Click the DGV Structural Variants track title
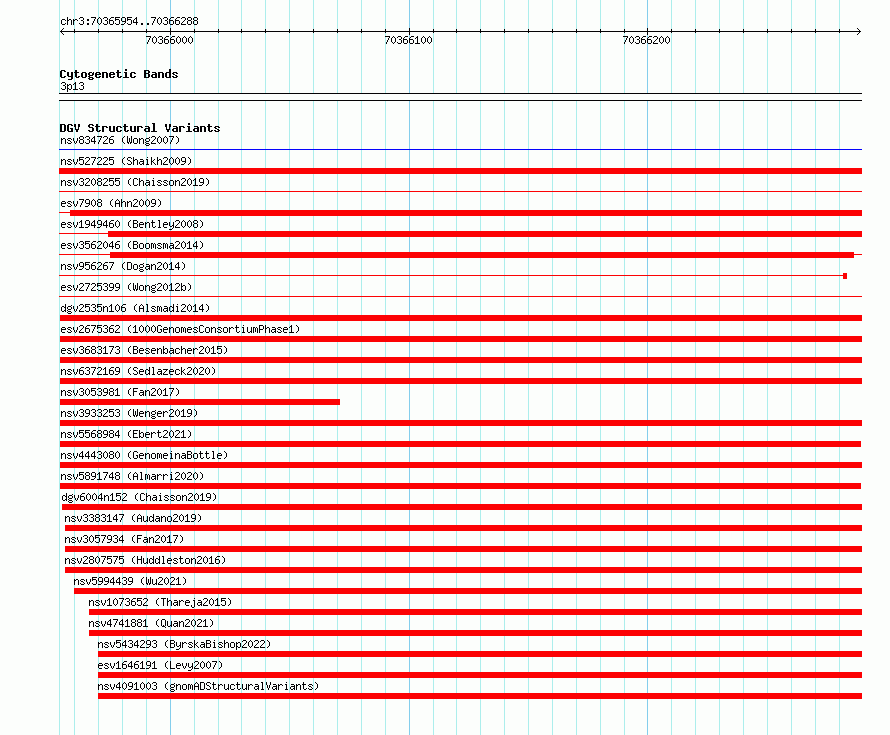The image size is (890, 735). click(x=140, y=128)
